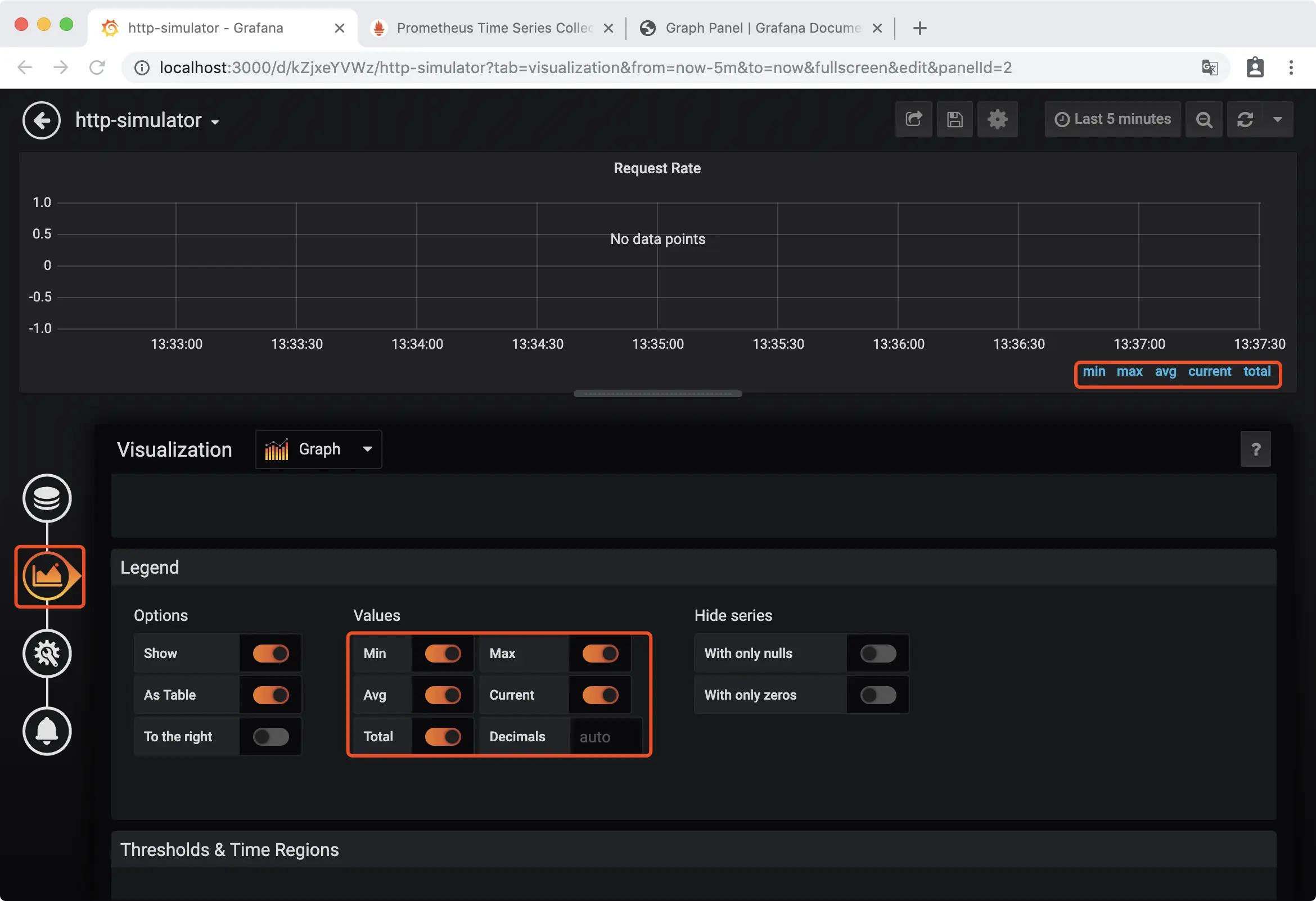Open the share dashboard icon
Image resolution: width=1316 pixels, height=901 pixels.
click(913, 119)
